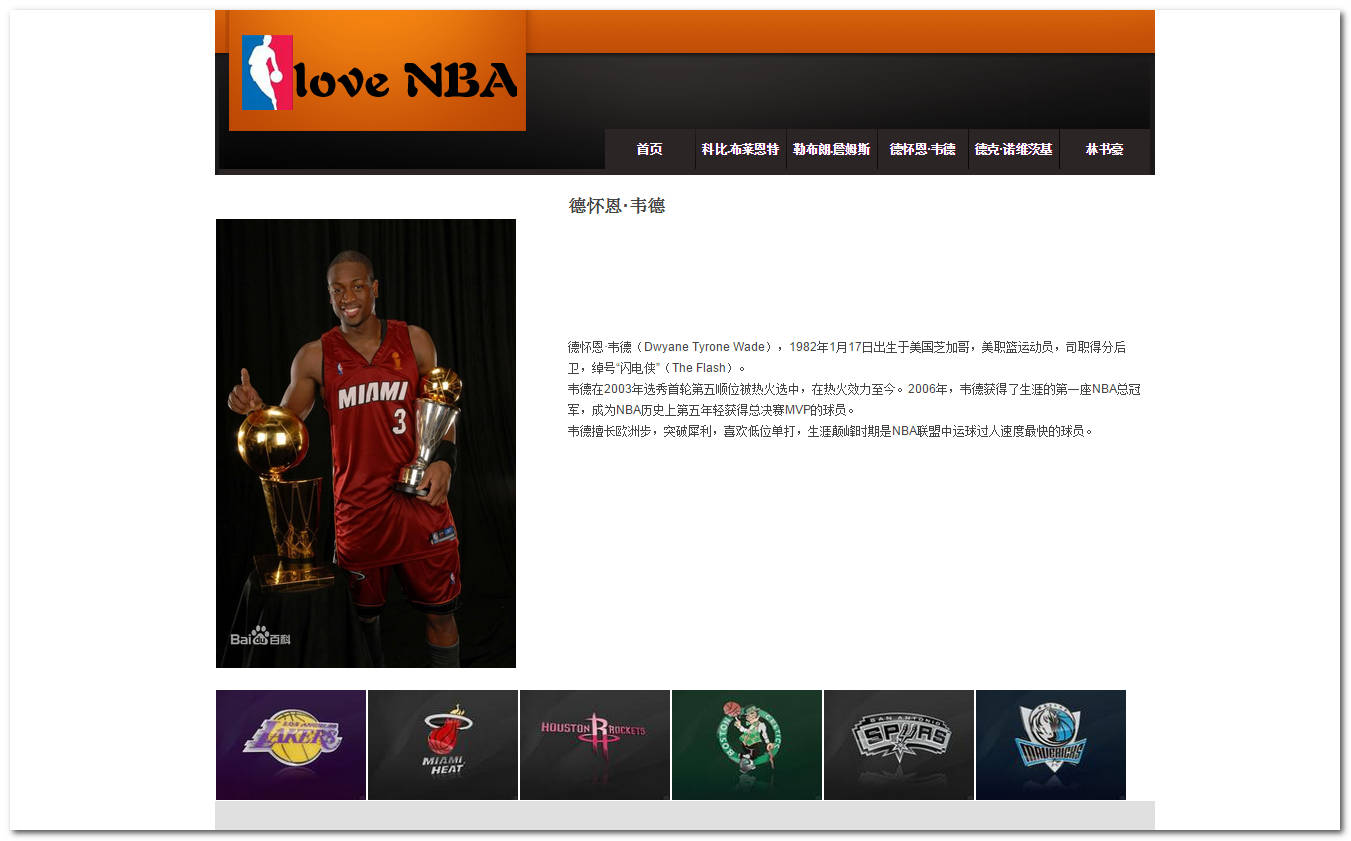Click the 德怀恩·韦德 page heading
1351x841 pixels.
617,206
